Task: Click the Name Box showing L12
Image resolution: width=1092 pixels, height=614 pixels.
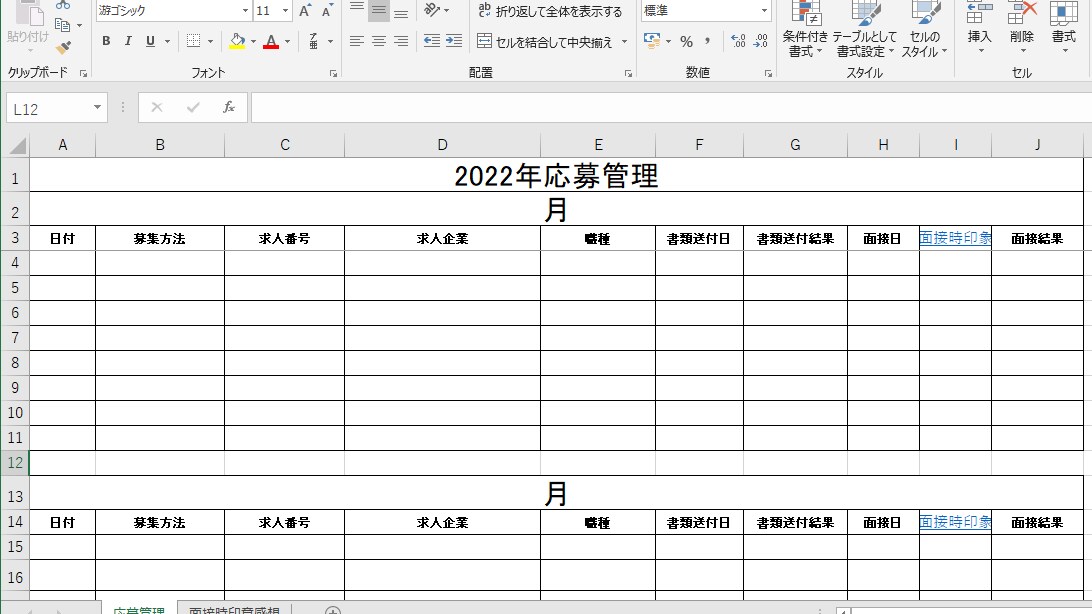Action: click(49, 109)
